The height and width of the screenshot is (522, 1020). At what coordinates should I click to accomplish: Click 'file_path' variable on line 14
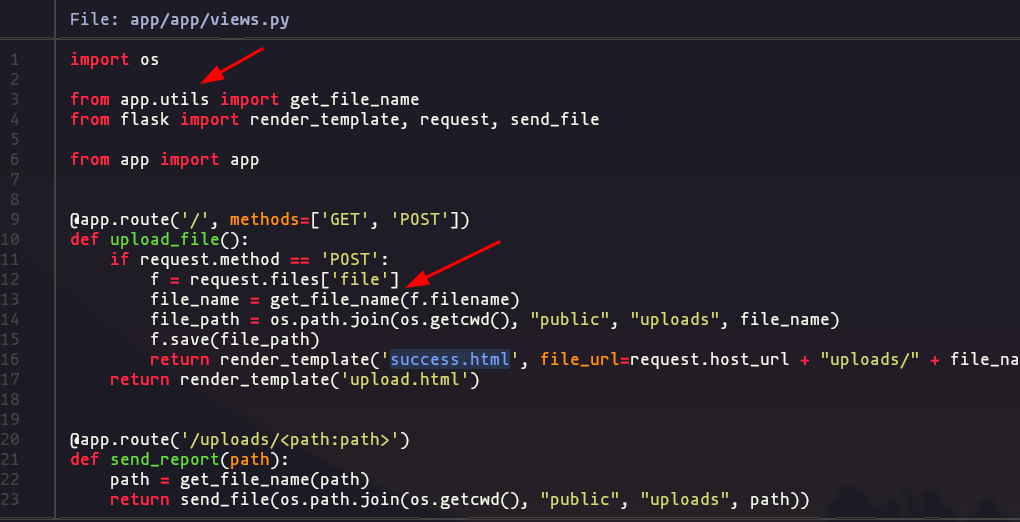195,320
